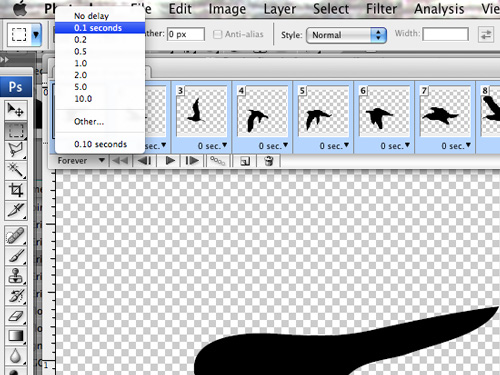Delete selected frames with trash icon
Image resolution: width=500 pixels, height=375 pixels.
click(269, 162)
